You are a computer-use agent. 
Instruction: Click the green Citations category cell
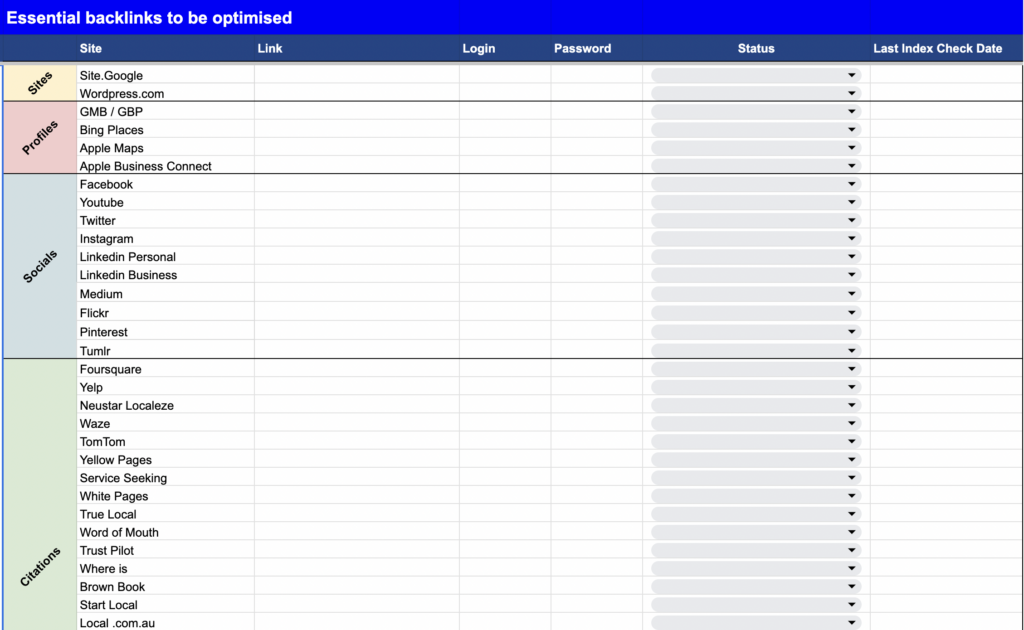click(40, 494)
